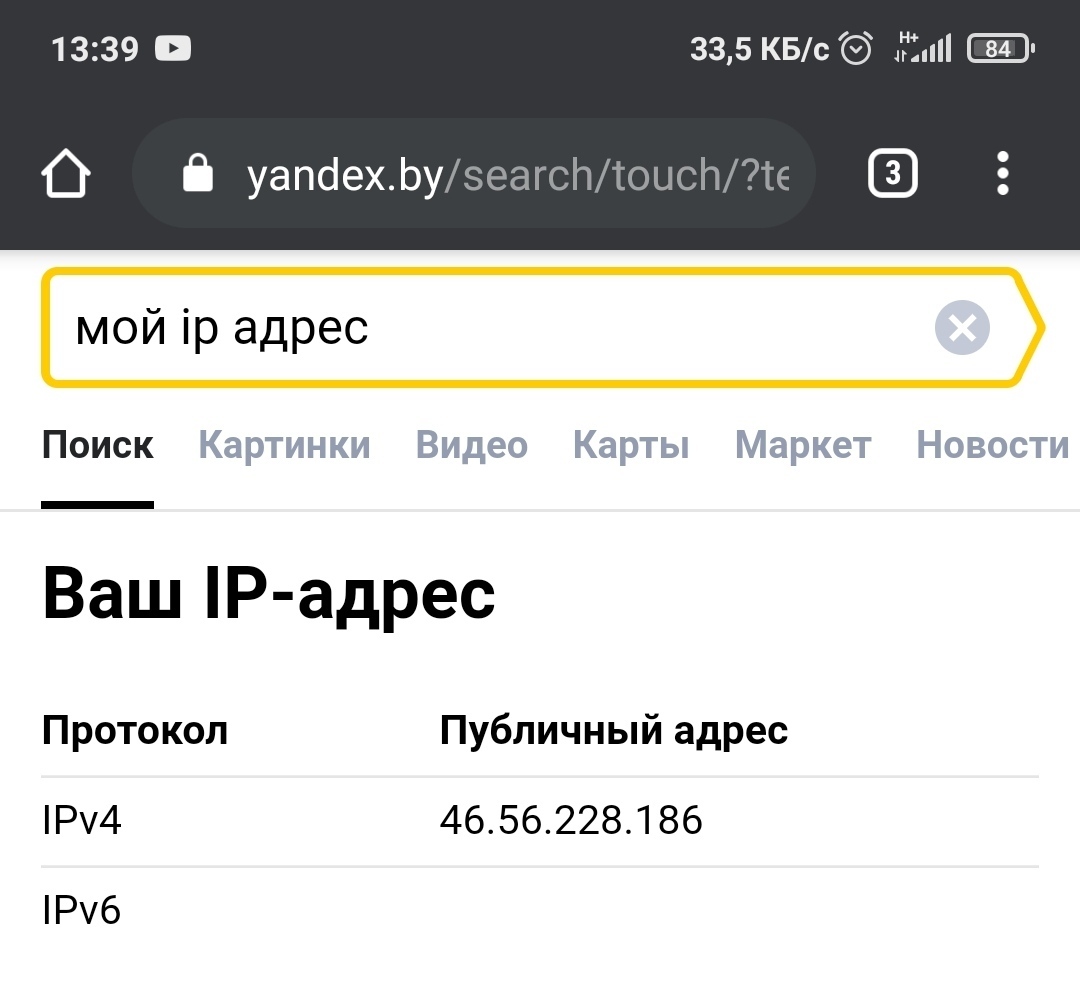Clear the search query with X icon

coord(962,327)
